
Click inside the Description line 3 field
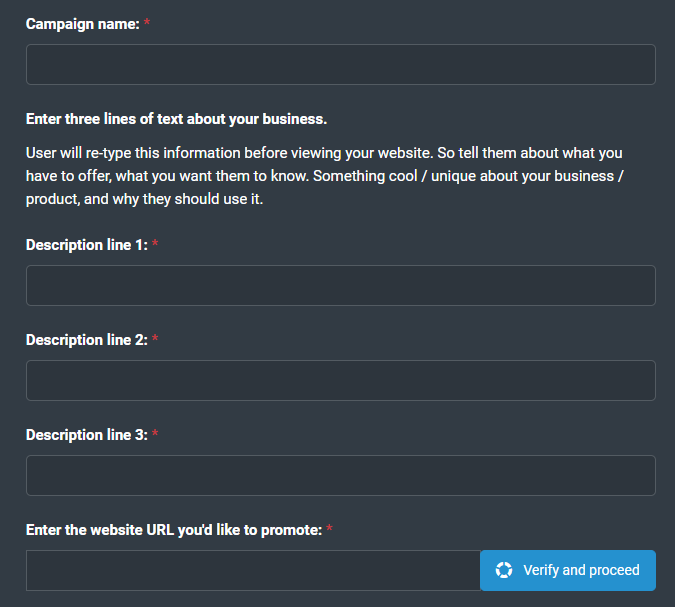click(x=341, y=475)
